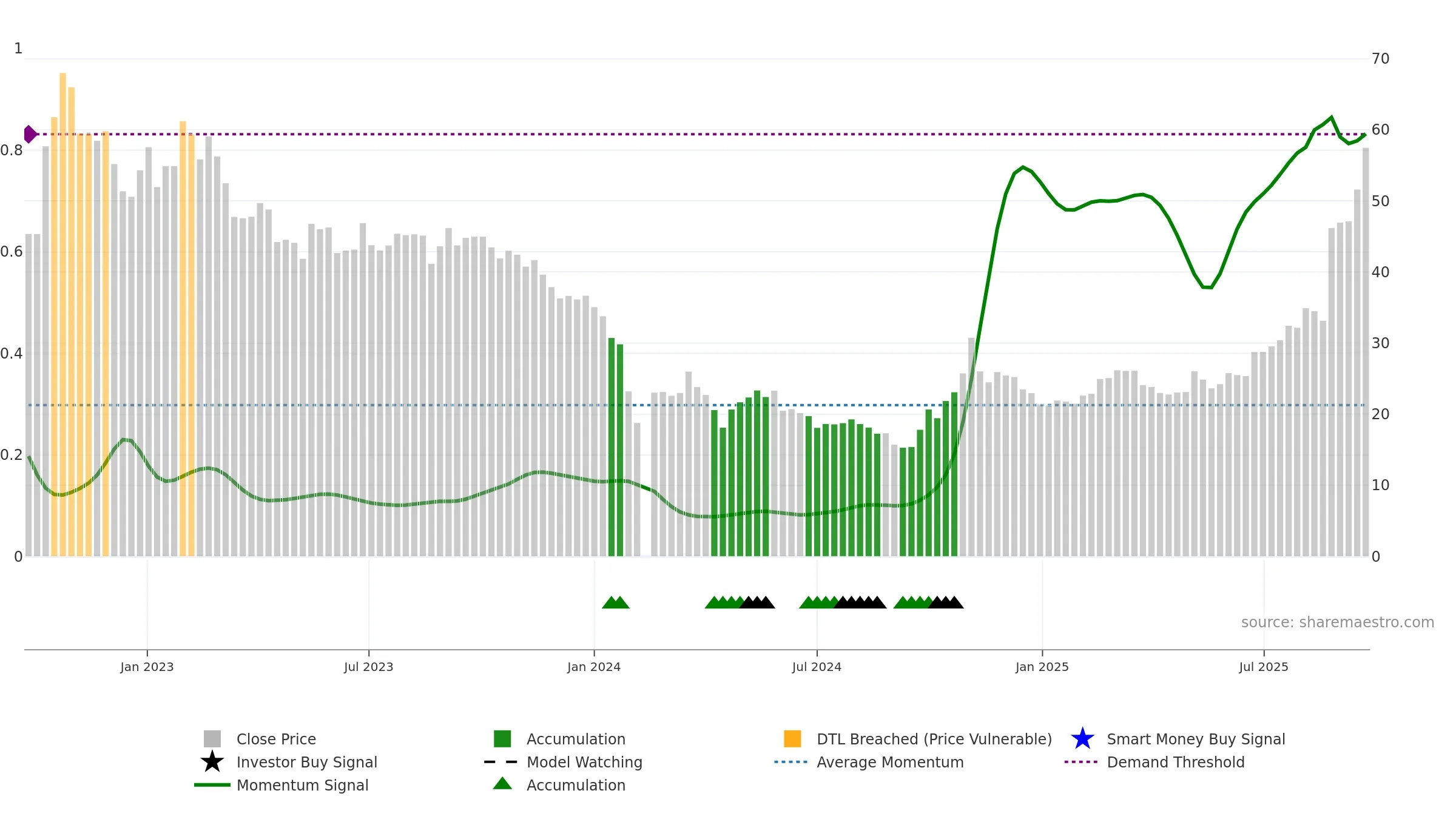Click the Jan 2024 axis tick label
The image size is (1456, 819).
tap(594, 667)
